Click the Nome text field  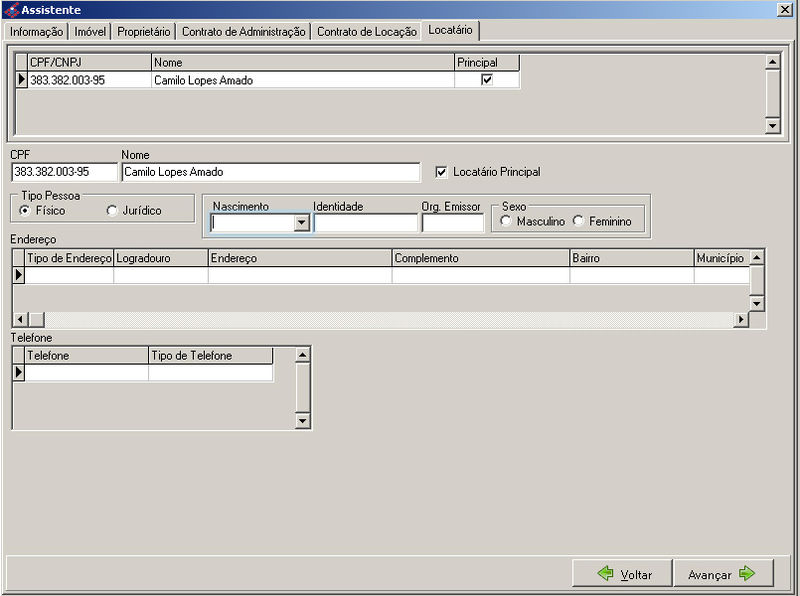[x=270, y=172]
